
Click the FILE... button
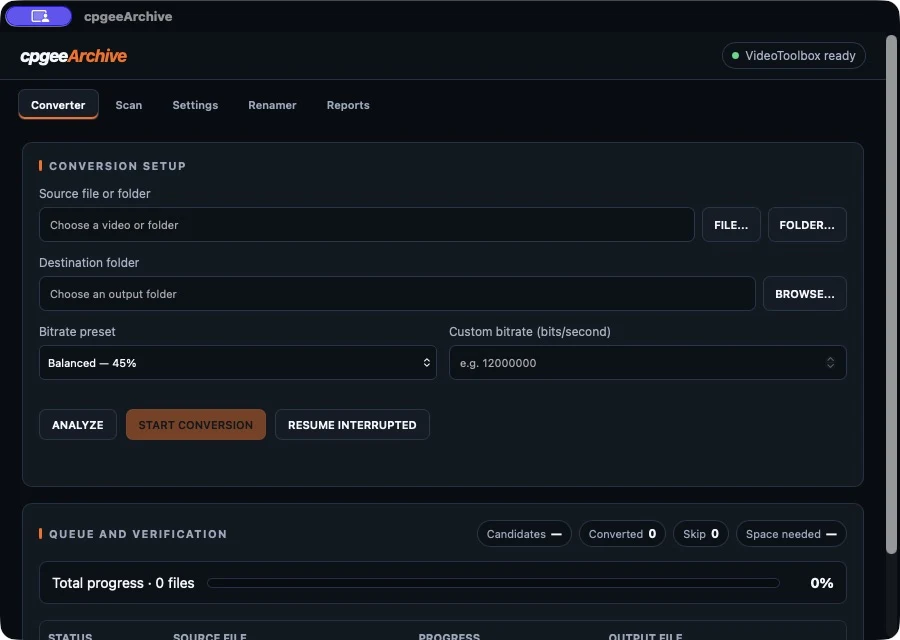pos(731,224)
